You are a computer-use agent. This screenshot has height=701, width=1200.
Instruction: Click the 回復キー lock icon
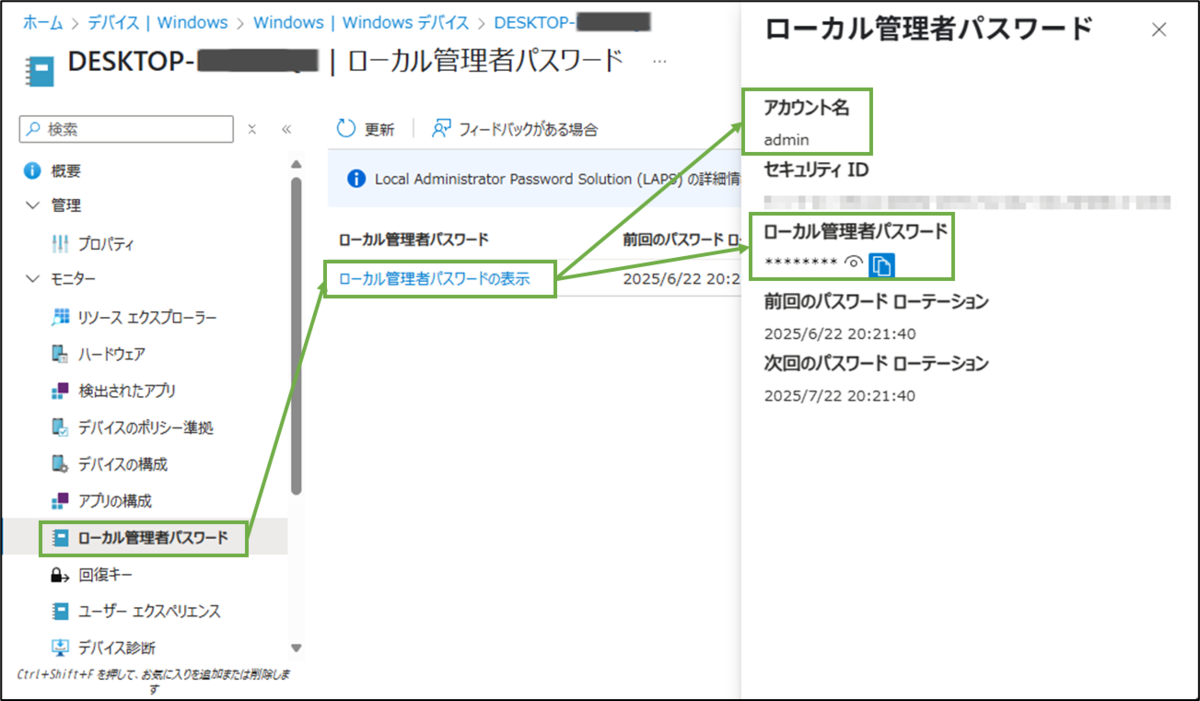coord(59,575)
